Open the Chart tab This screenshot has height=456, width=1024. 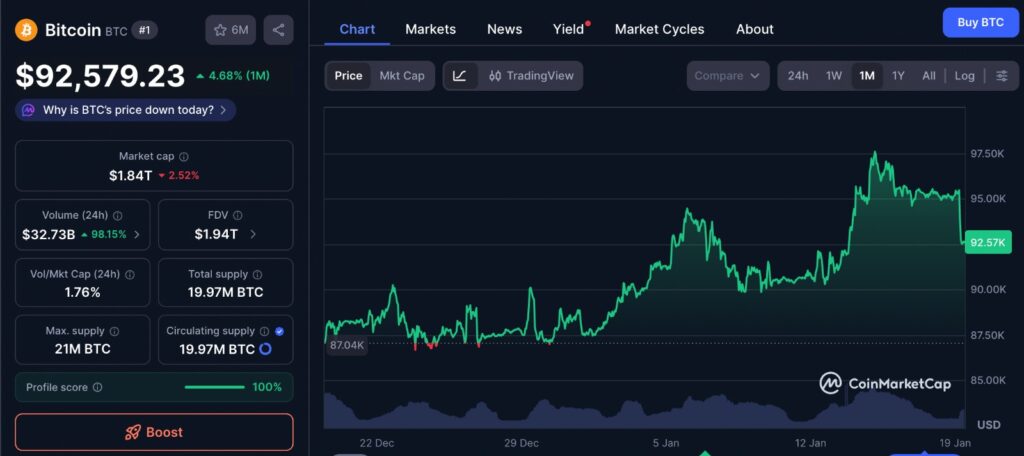pos(357,29)
